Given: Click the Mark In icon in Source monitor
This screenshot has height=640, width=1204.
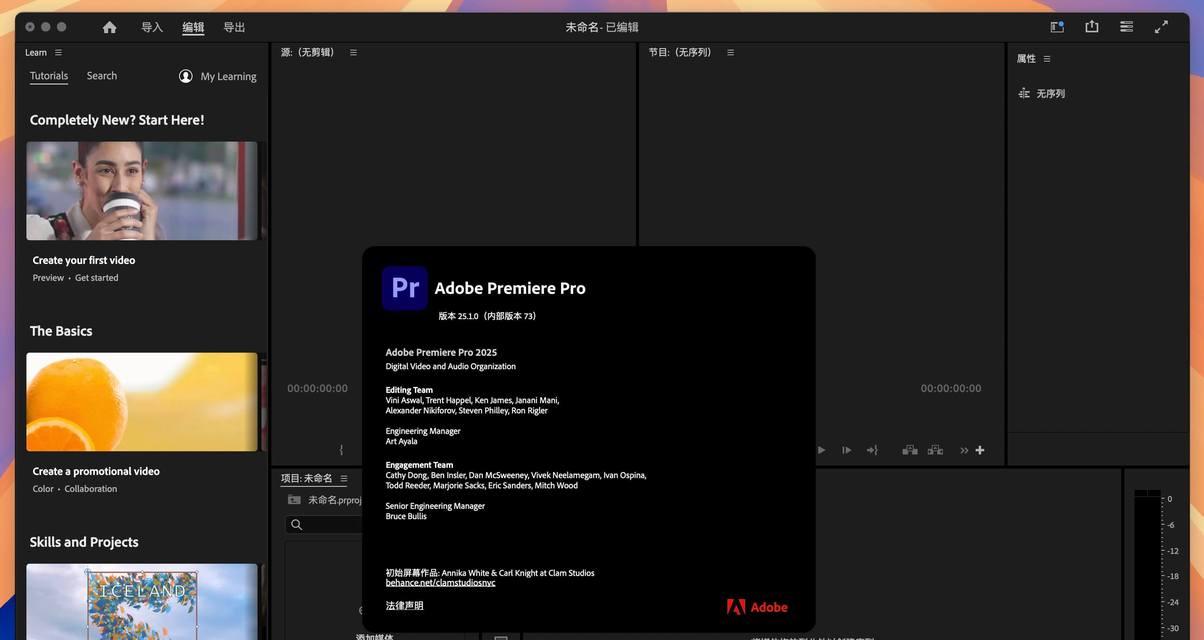Looking at the screenshot, I should click(341, 450).
